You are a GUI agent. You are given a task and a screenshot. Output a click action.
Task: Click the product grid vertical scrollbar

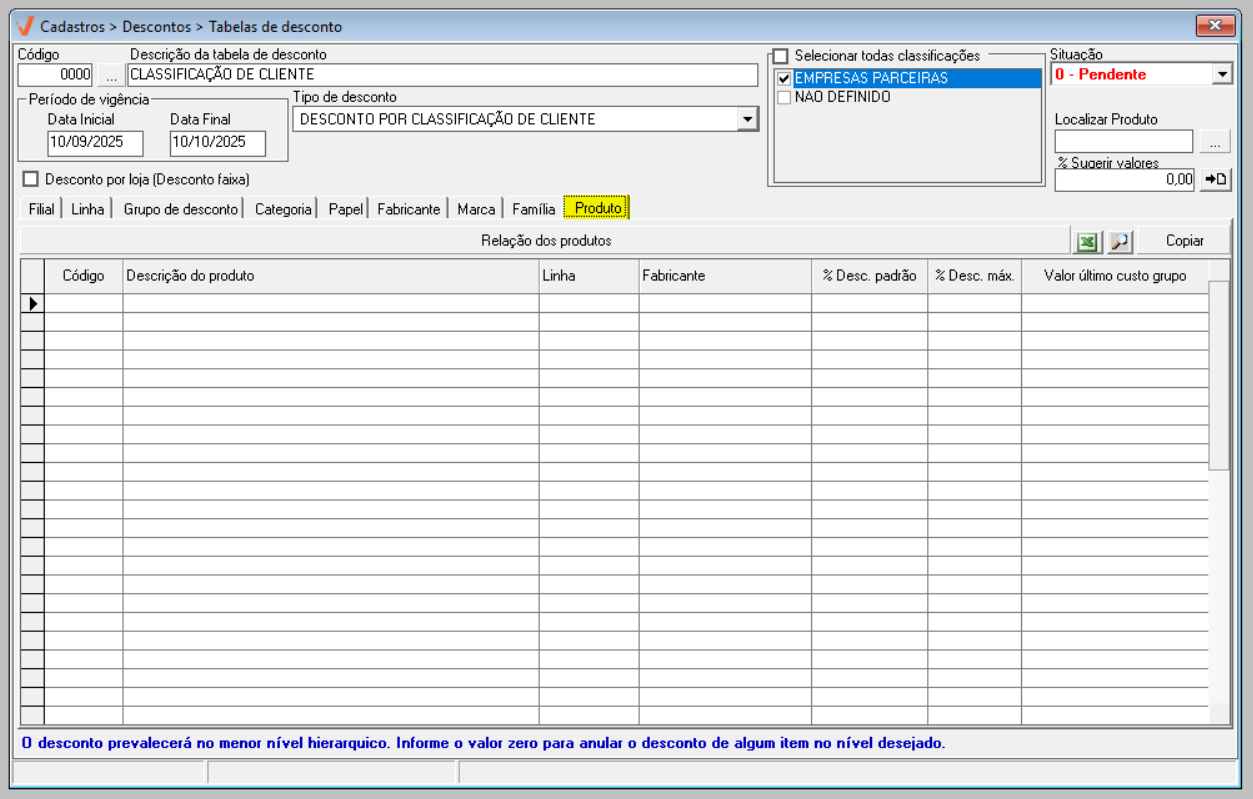(1219, 375)
